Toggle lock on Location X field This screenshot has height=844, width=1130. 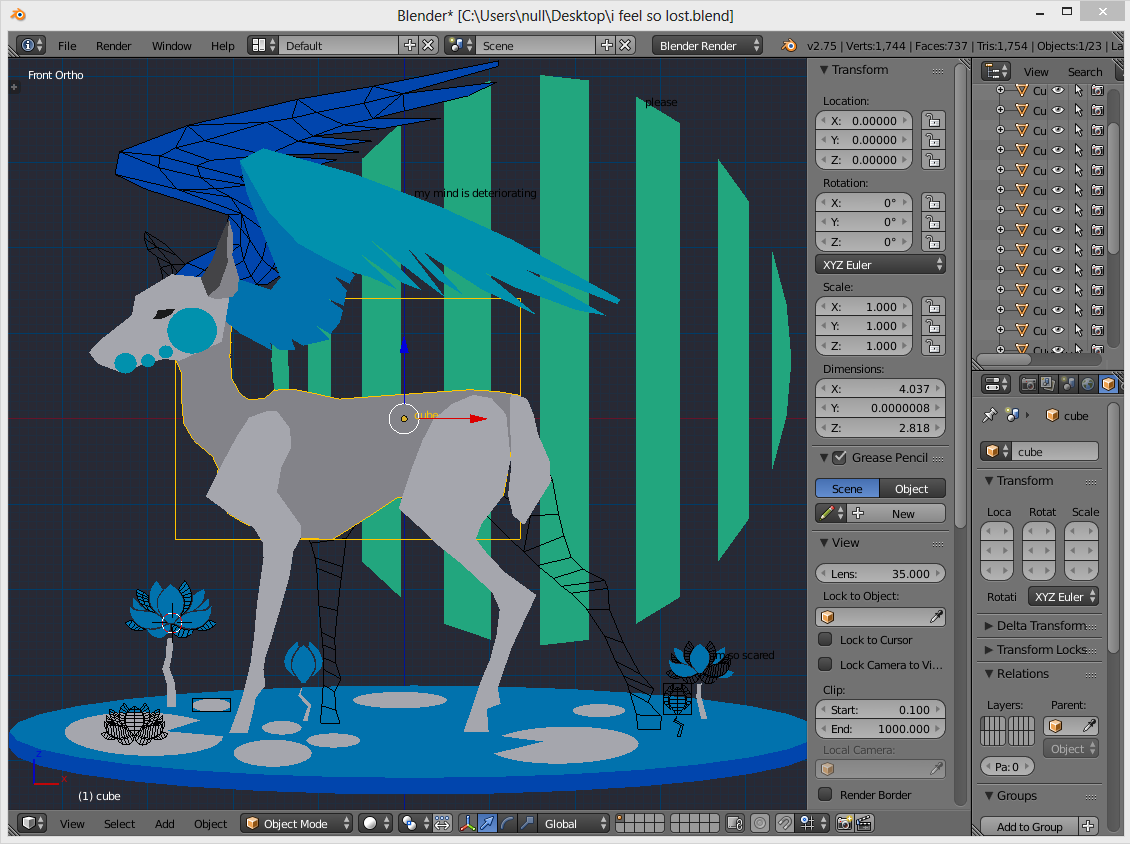pyautogui.click(x=932, y=120)
